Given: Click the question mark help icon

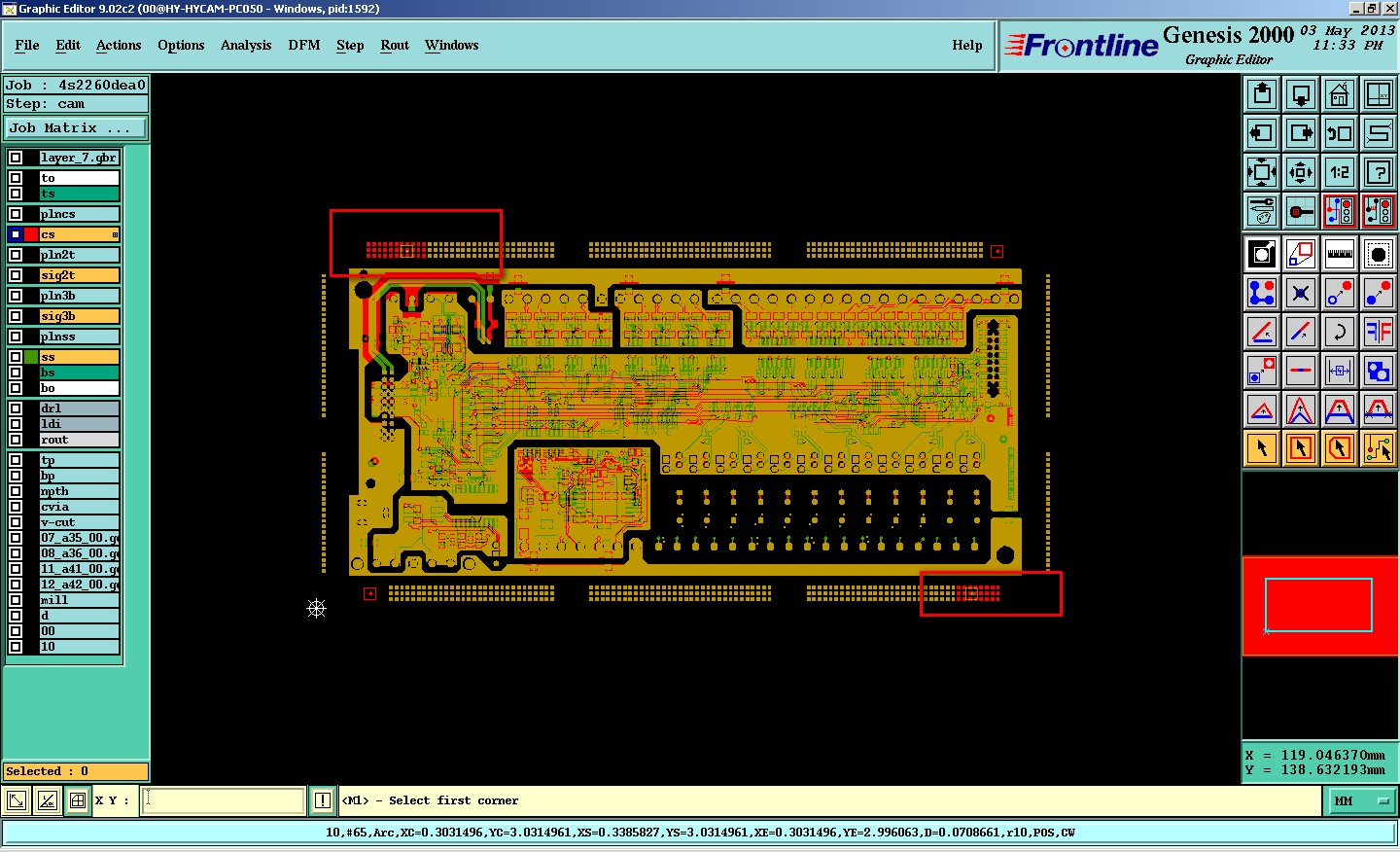Looking at the screenshot, I should pyautogui.click(x=1379, y=172).
